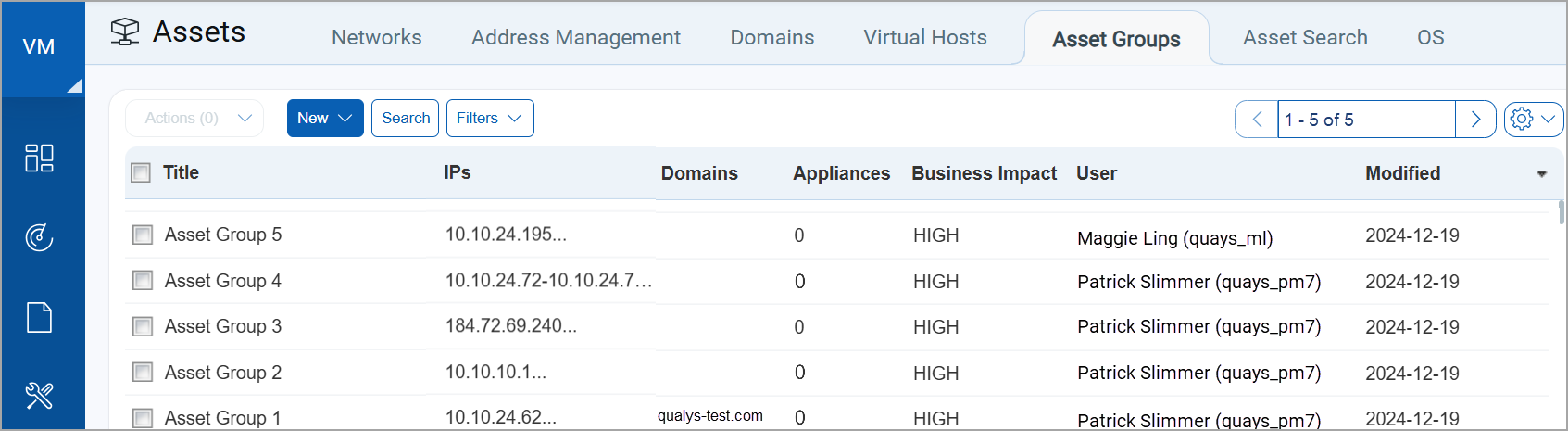
Task: Select the Asset Group 4 title
Action: (x=223, y=281)
